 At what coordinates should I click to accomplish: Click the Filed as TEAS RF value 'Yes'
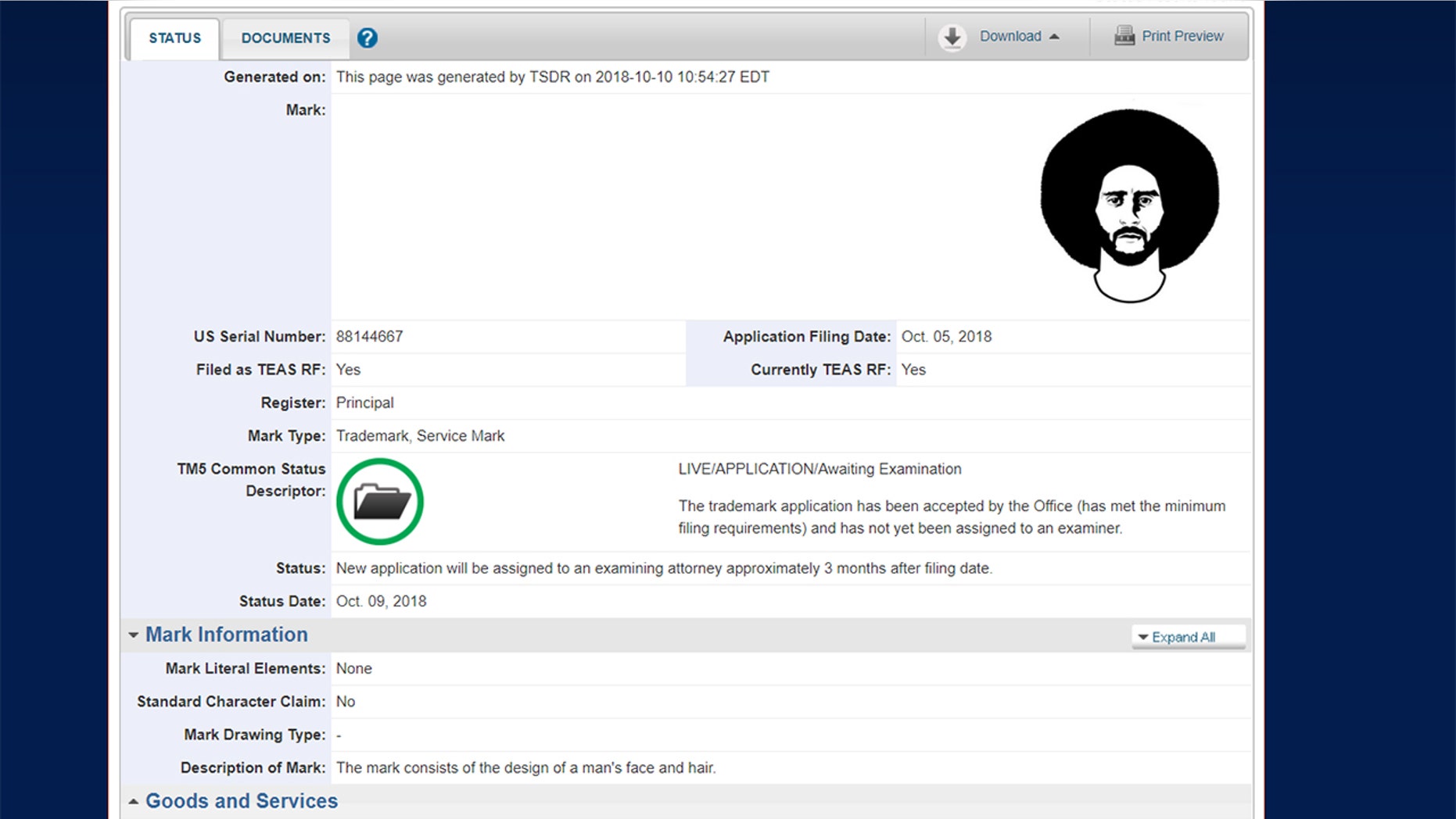[348, 370]
